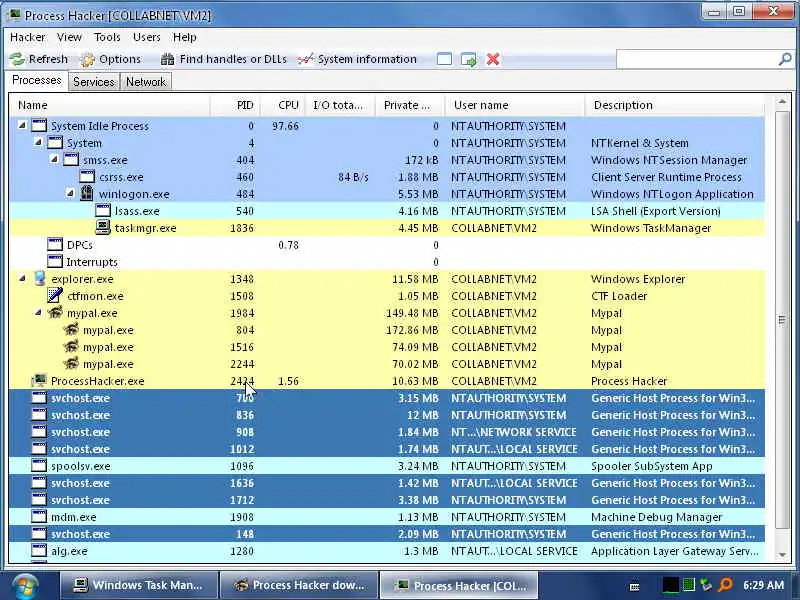The width and height of the screenshot is (800, 600).
Task: Open the Windows Start button
Action: [24, 586]
